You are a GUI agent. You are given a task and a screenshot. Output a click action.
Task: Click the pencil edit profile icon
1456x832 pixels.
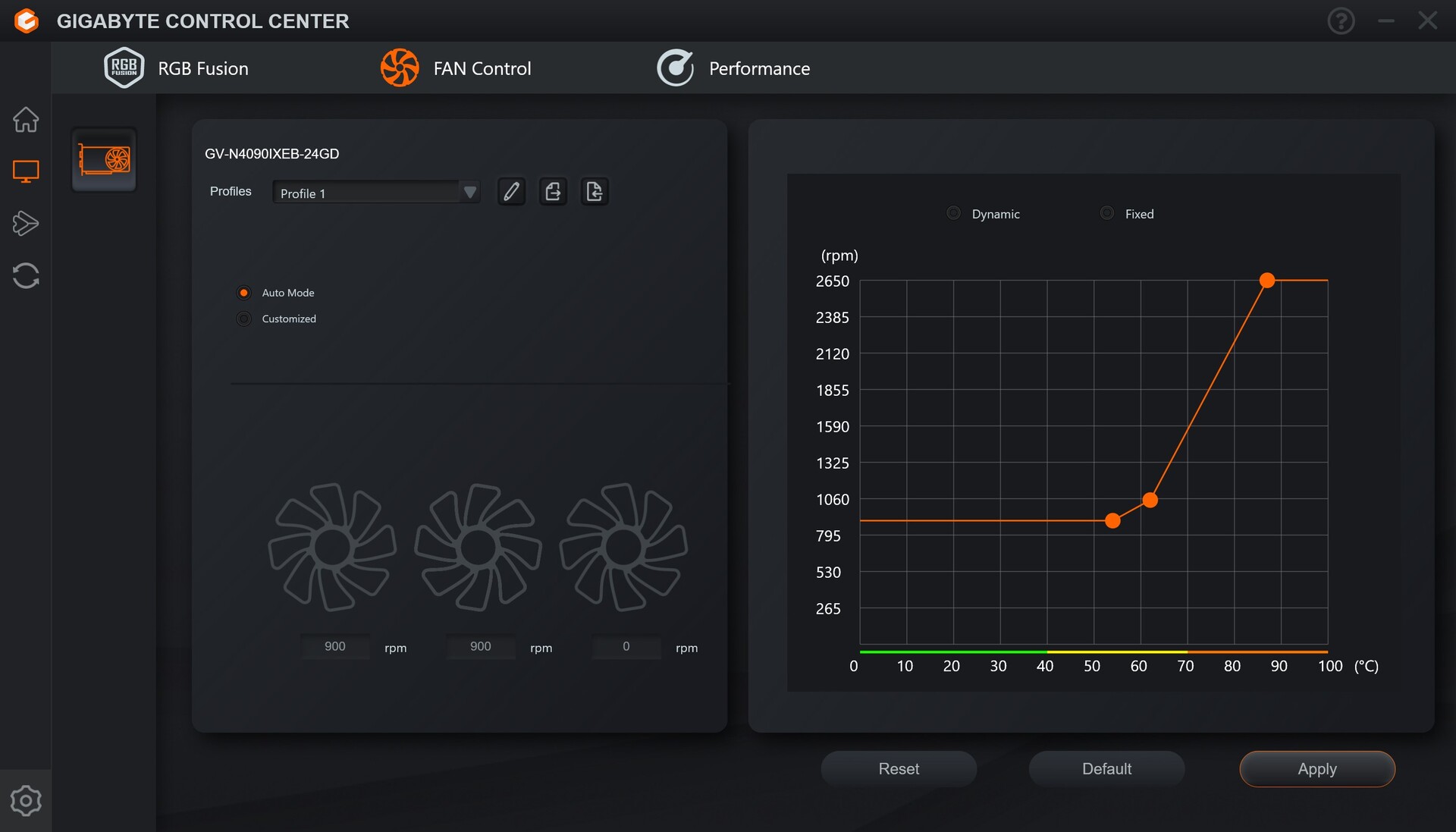pyautogui.click(x=512, y=192)
